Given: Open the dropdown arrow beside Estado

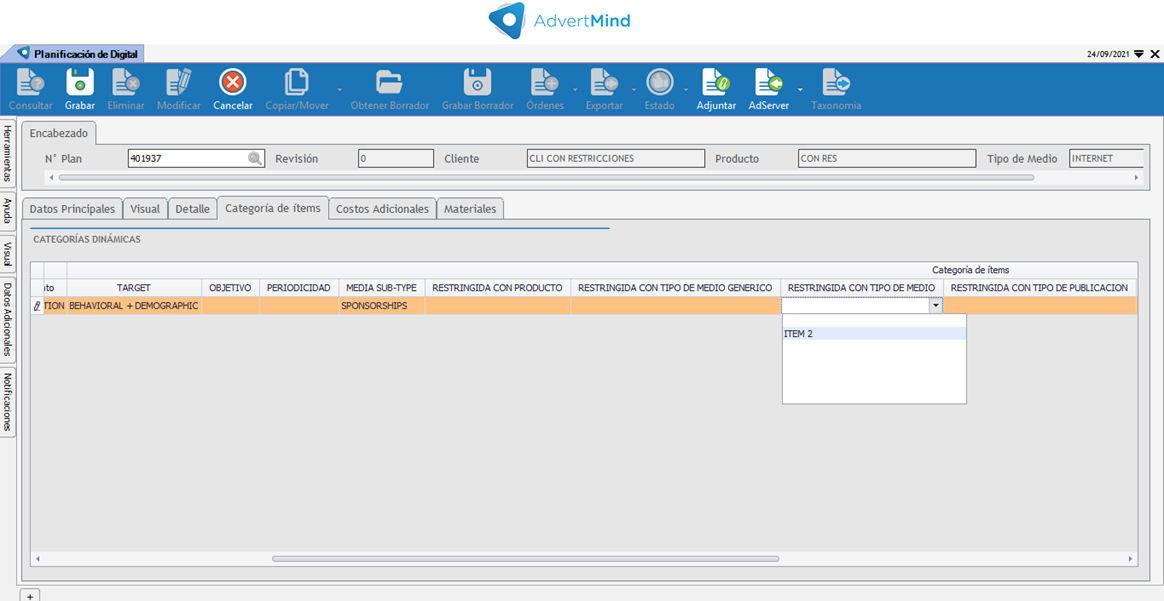Looking at the screenshot, I should tap(686, 90).
